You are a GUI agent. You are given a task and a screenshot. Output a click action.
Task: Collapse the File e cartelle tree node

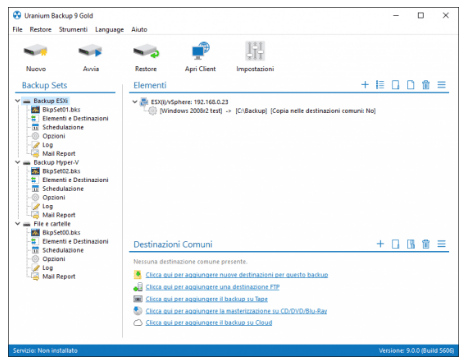click(18, 224)
